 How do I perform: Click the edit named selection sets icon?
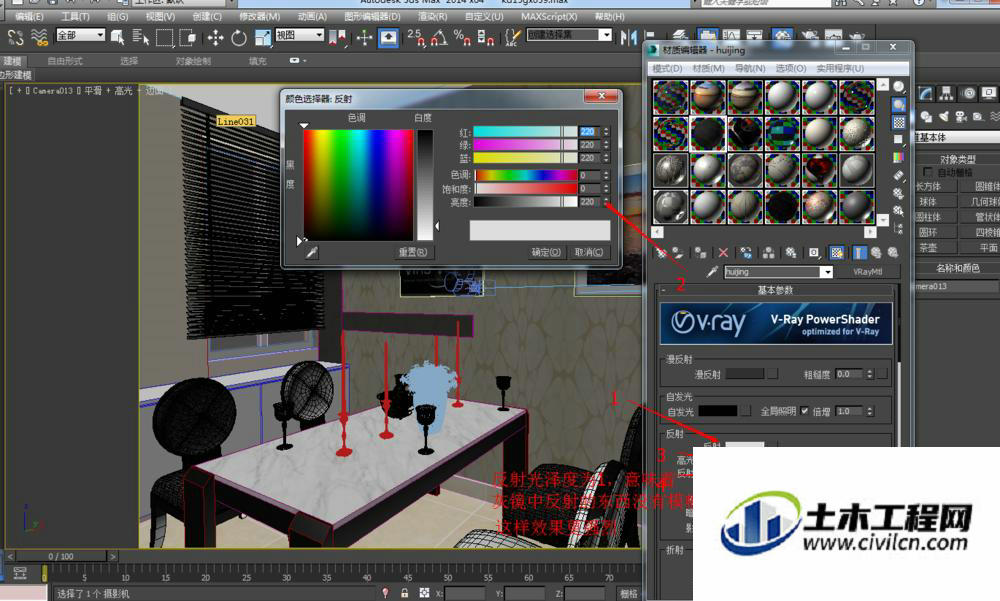(x=512, y=38)
